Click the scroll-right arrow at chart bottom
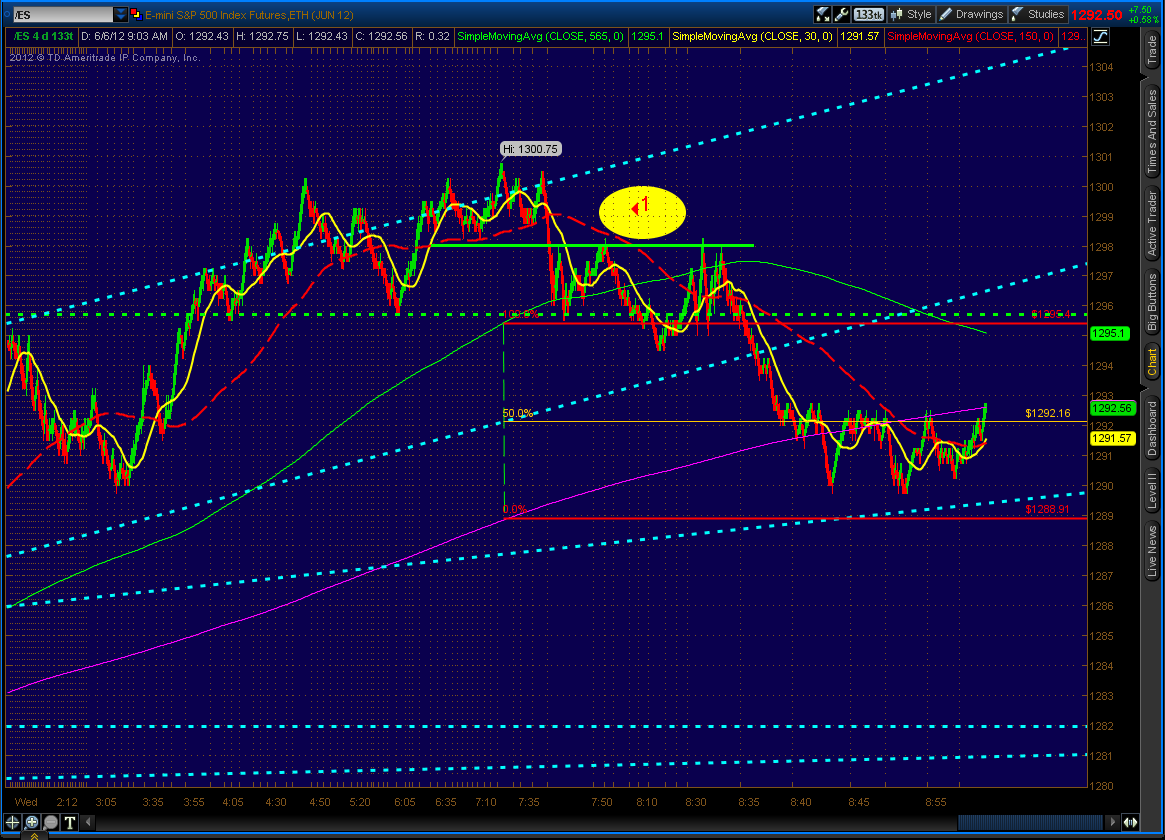Image resolution: width=1165 pixels, height=840 pixels. 1112,822
